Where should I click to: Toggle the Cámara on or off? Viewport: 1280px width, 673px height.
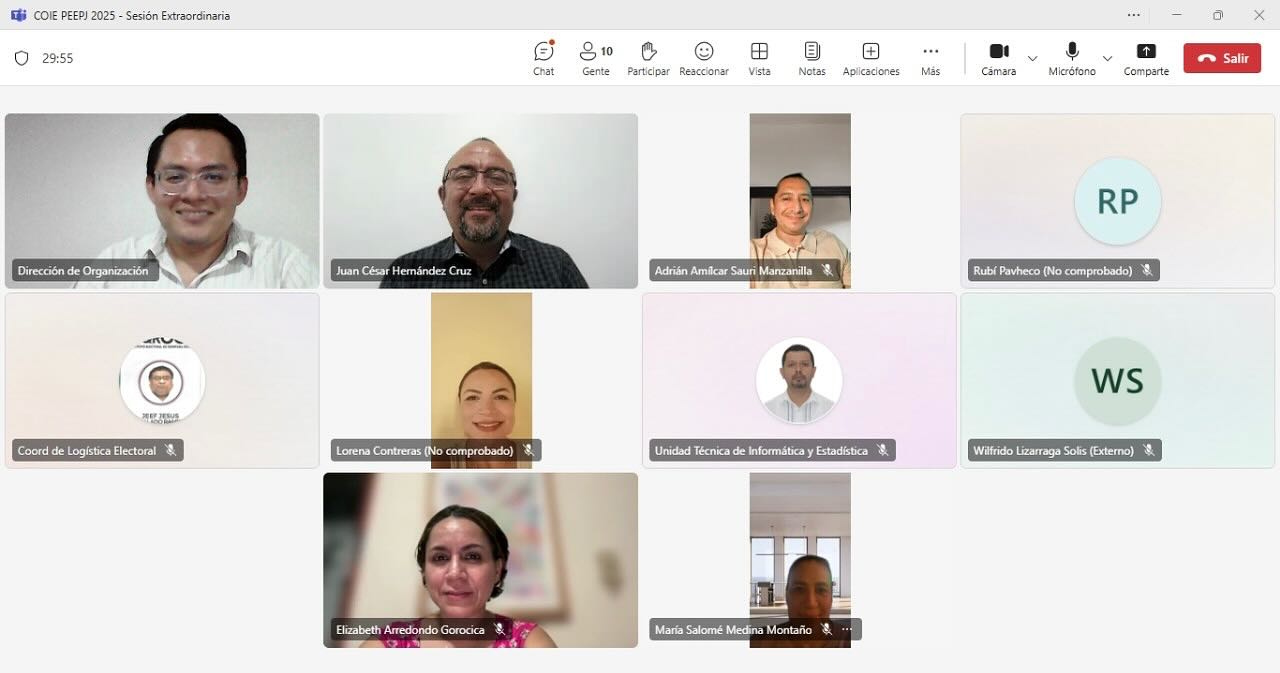pyautogui.click(x=998, y=58)
